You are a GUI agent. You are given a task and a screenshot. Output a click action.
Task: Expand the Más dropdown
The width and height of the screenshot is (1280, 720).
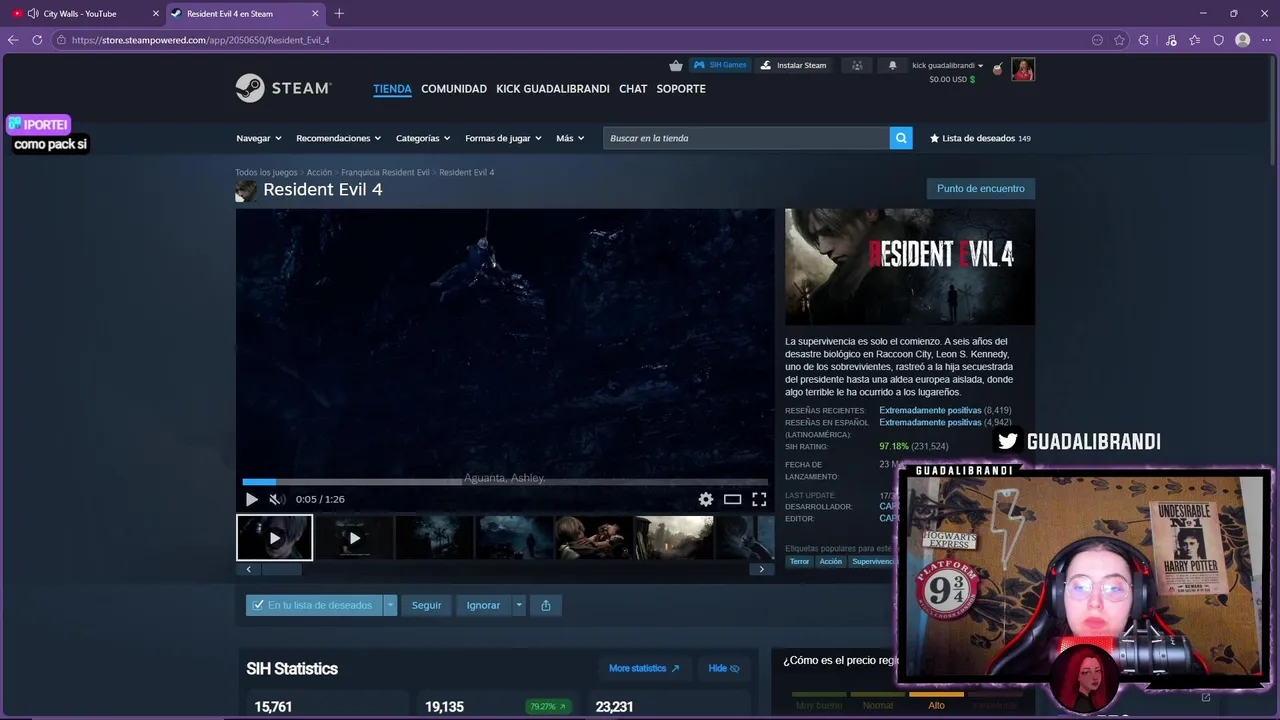tap(570, 138)
